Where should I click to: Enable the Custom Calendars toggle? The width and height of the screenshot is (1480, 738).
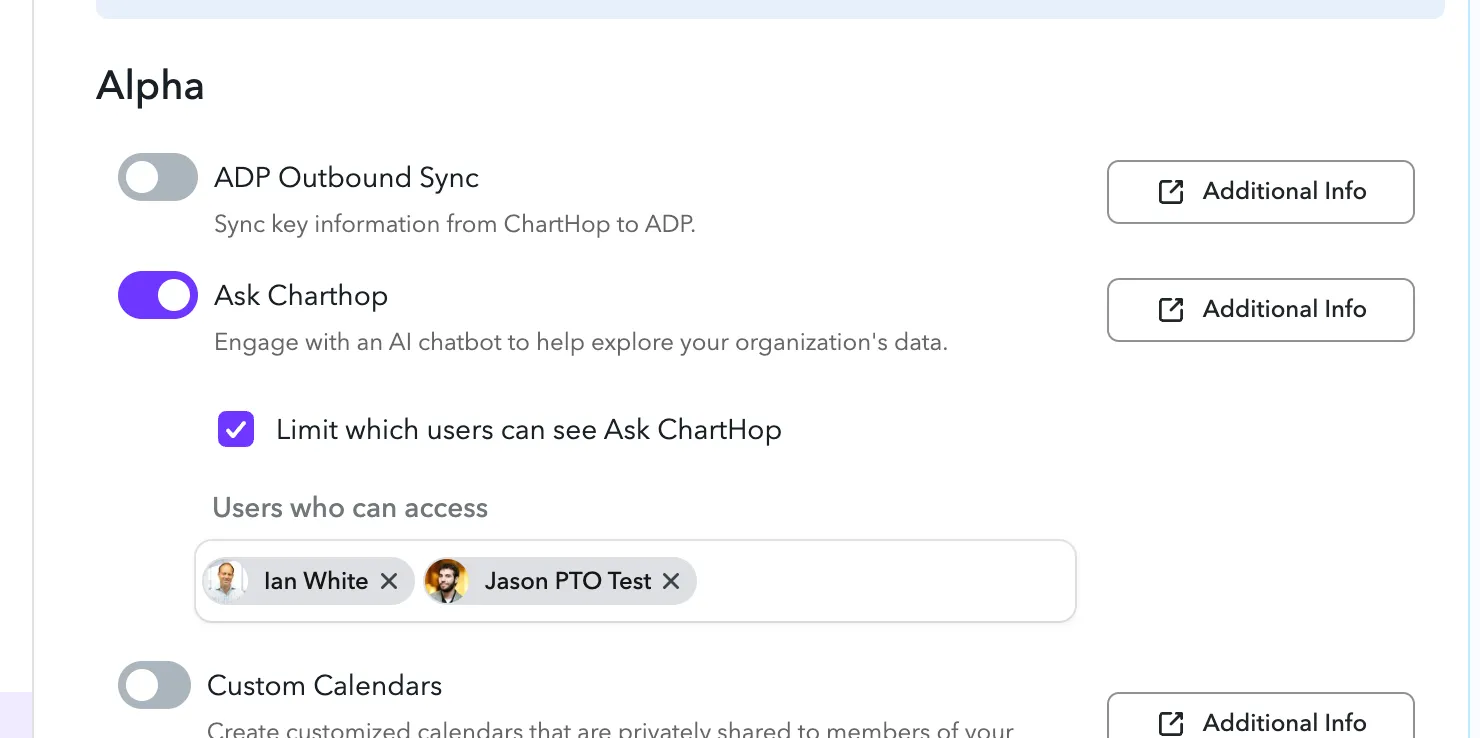click(154, 685)
